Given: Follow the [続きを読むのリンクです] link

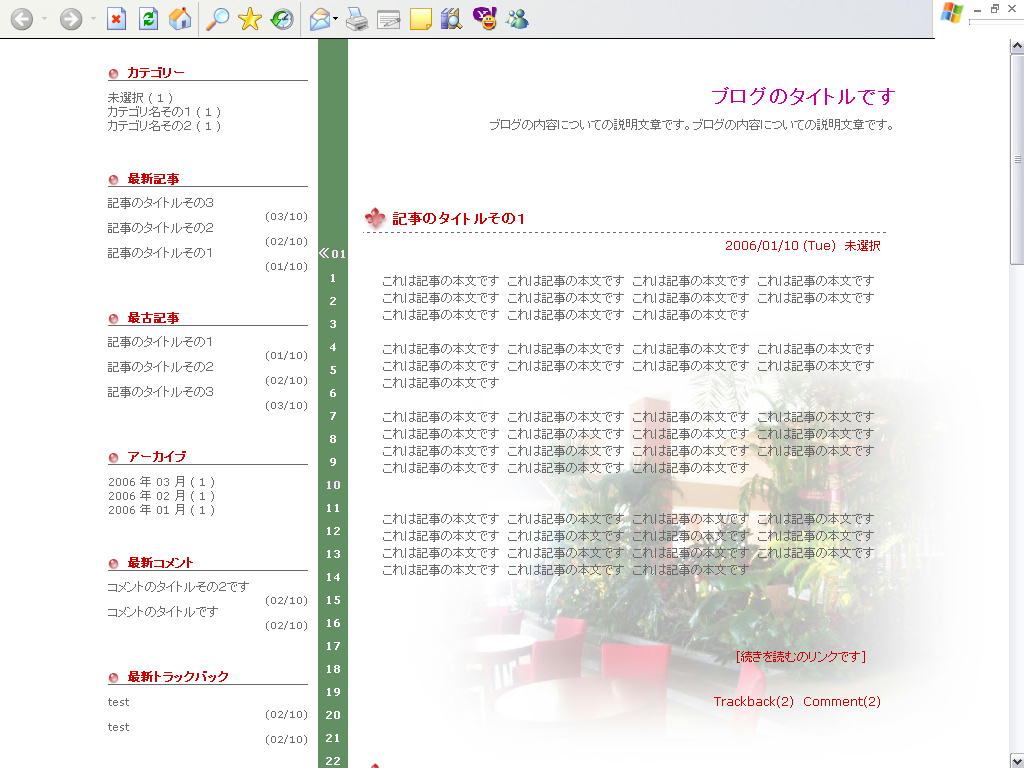Looking at the screenshot, I should pyautogui.click(x=801, y=656).
